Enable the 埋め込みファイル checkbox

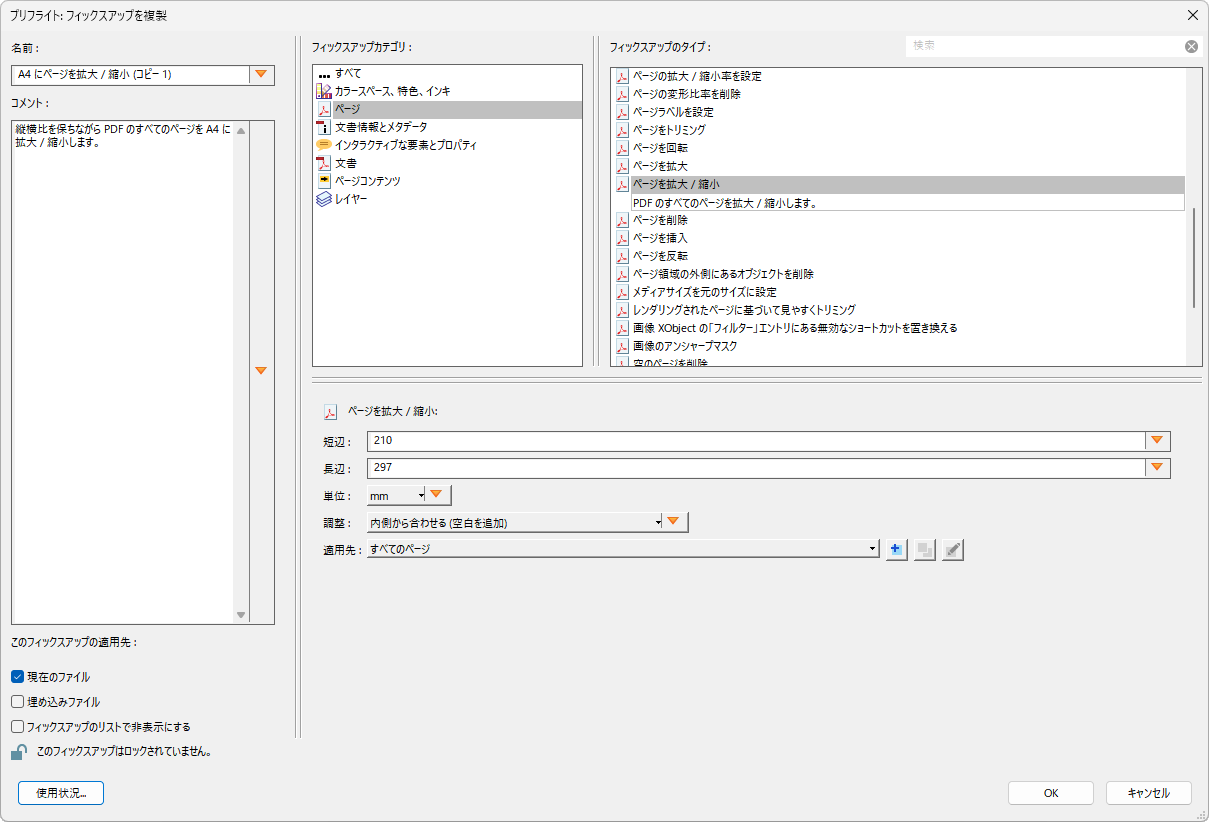[x=16, y=702]
